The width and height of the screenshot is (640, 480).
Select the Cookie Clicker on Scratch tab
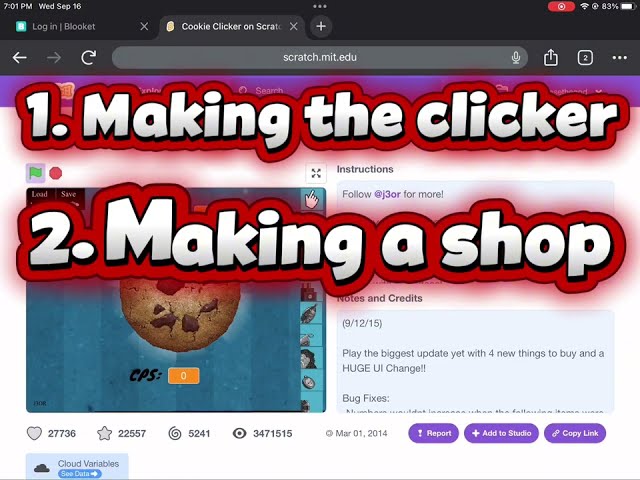(231, 27)
